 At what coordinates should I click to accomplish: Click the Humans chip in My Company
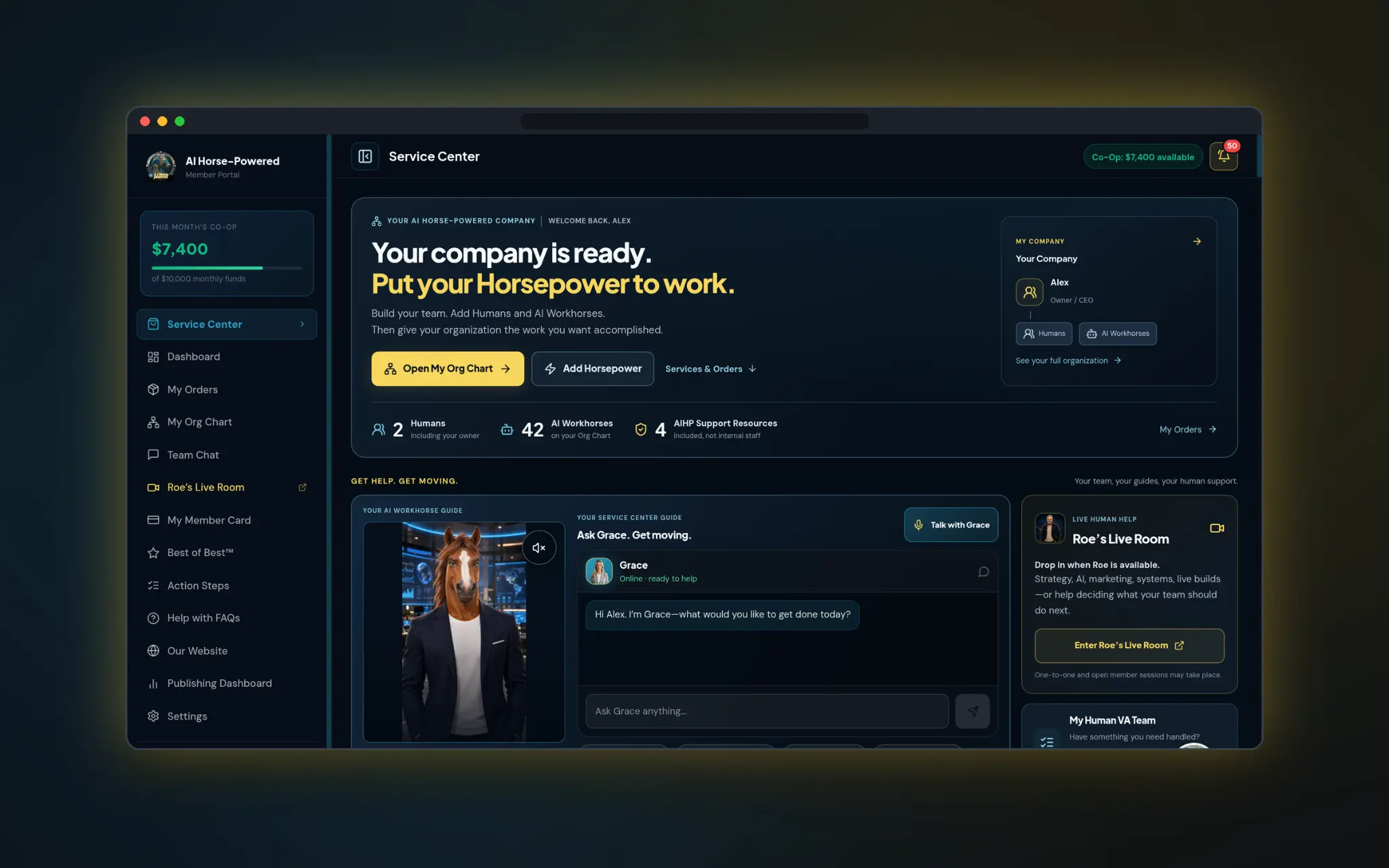(1044, 334)
